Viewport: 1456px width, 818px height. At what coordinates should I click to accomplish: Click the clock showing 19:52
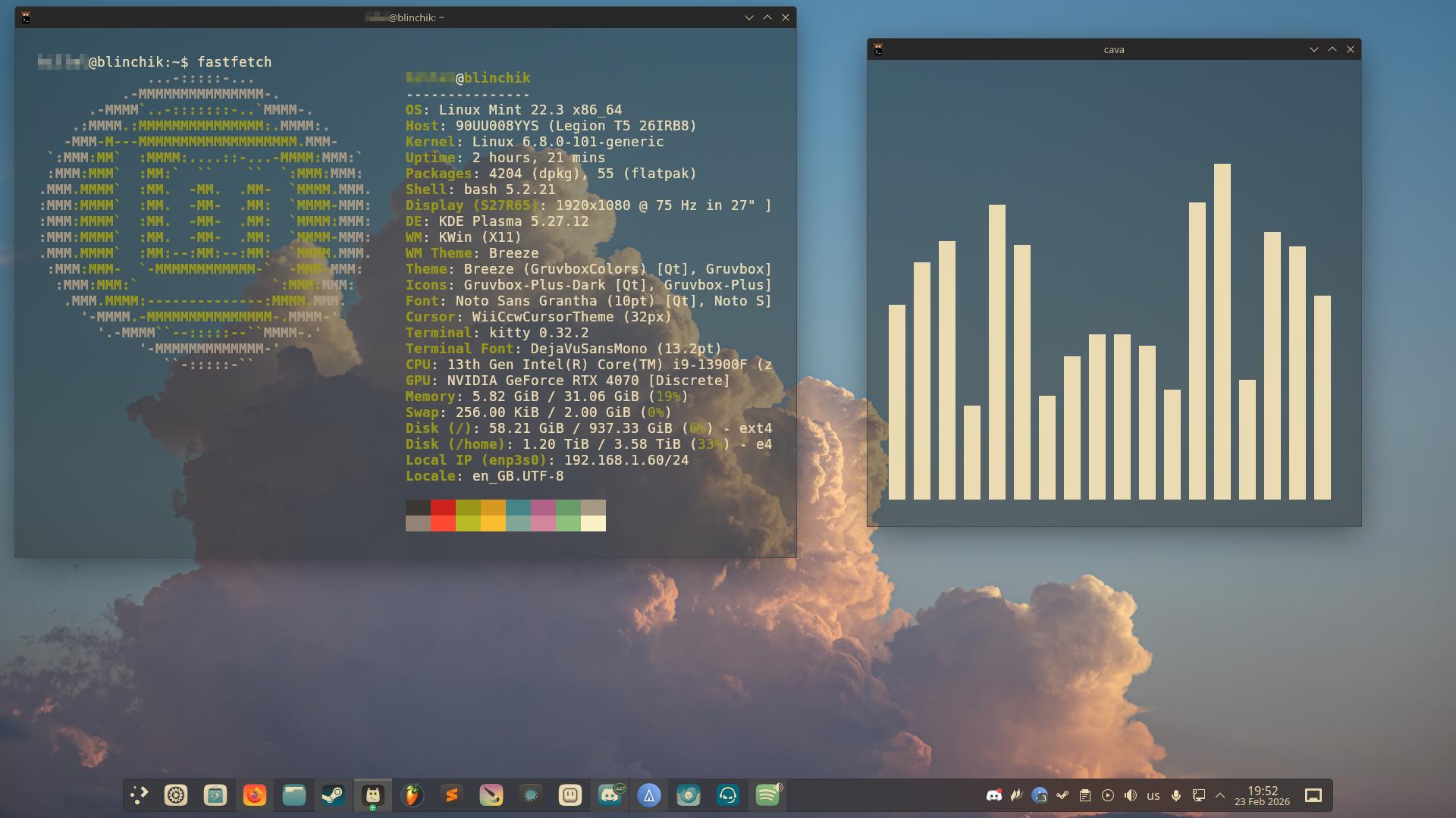pos(1262,795)
